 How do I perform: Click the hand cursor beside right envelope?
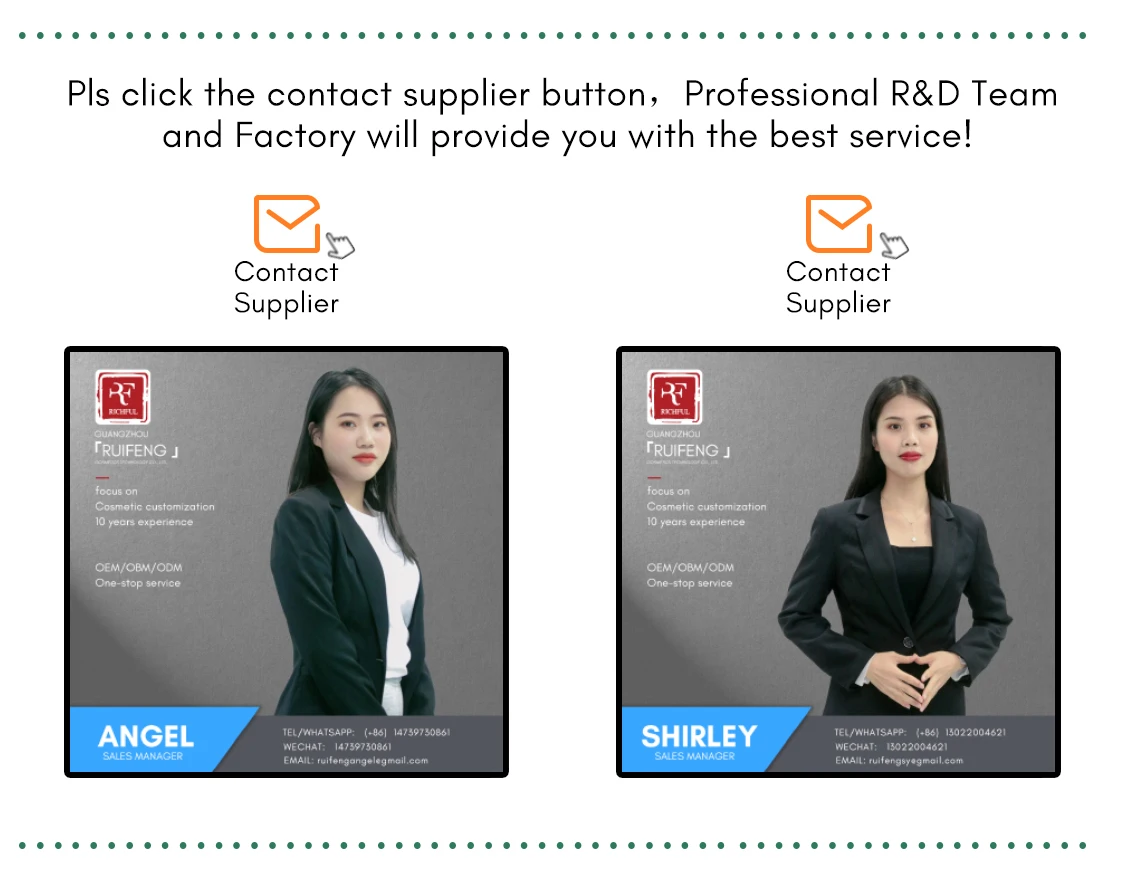pos(894,245)
